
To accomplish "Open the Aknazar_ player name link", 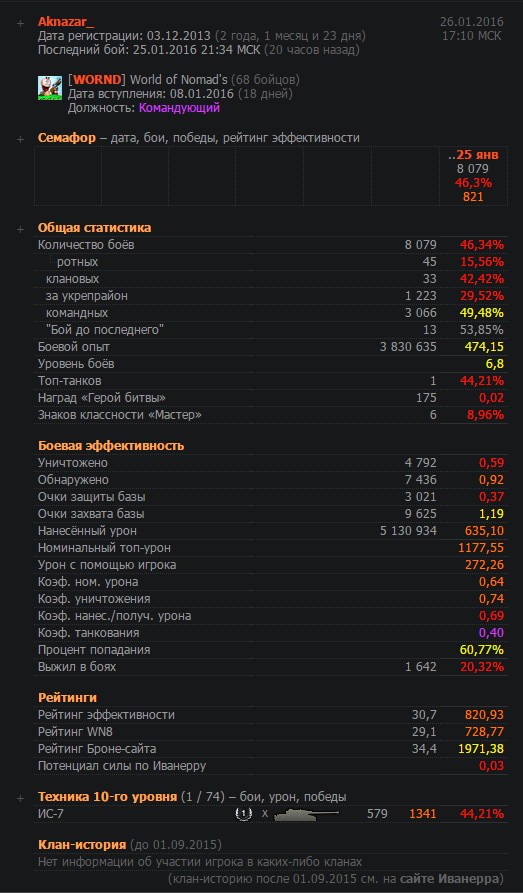I will 66,22.
